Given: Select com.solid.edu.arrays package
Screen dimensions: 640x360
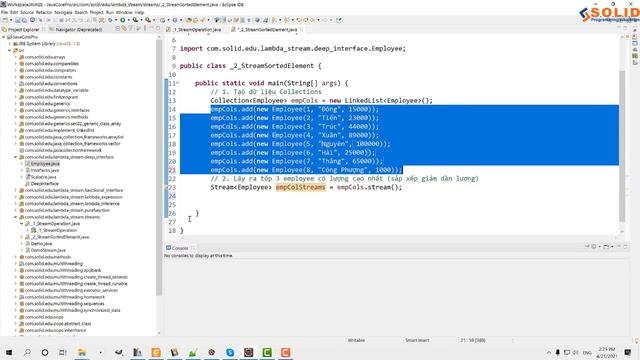Looking at the screenshot, I should [42, 57].
